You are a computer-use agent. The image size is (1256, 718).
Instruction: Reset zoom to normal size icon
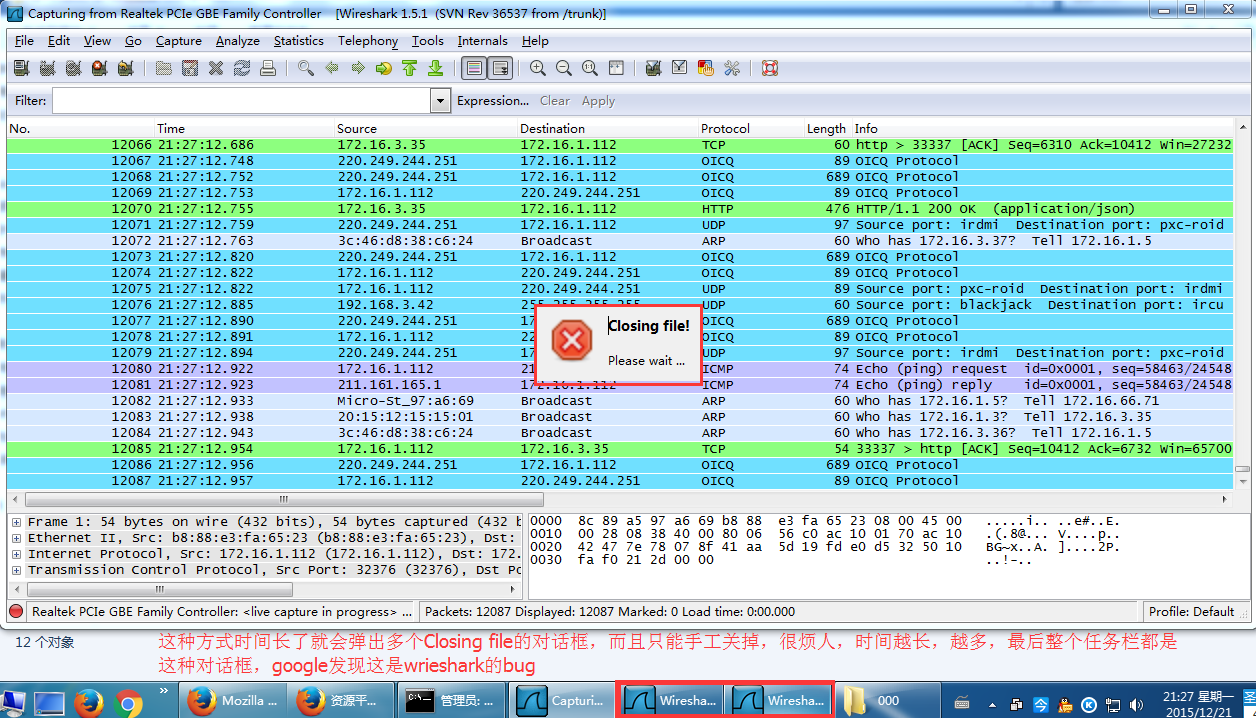tap(590, 68)
